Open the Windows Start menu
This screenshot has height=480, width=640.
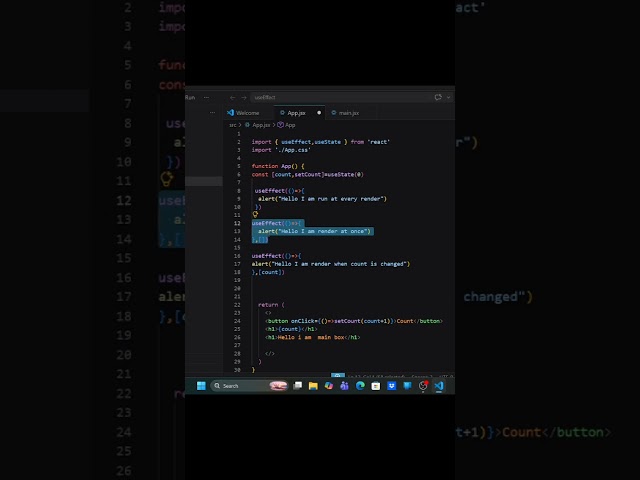pos(201,386)
